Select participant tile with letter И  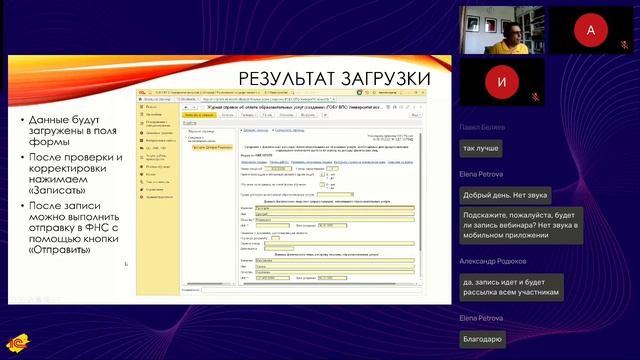502,82
